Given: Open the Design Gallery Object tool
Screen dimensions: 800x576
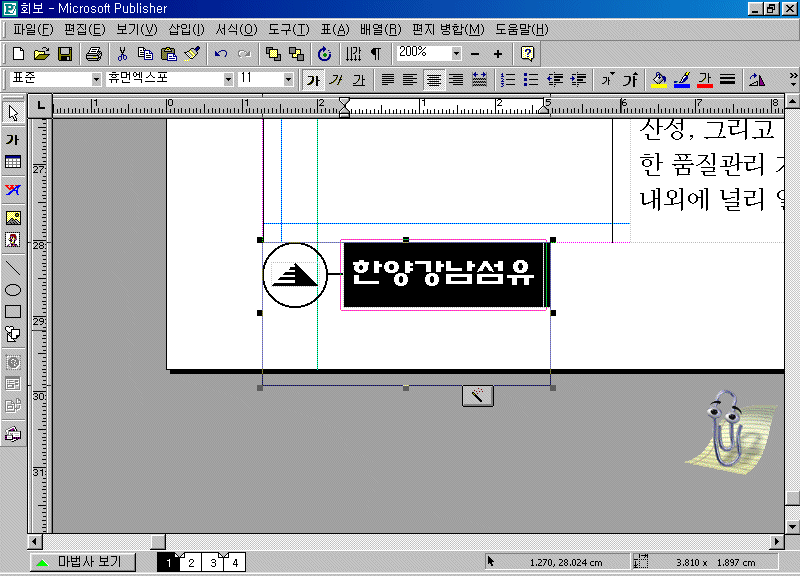Looking at the screenshot, I should coord(13,434).
